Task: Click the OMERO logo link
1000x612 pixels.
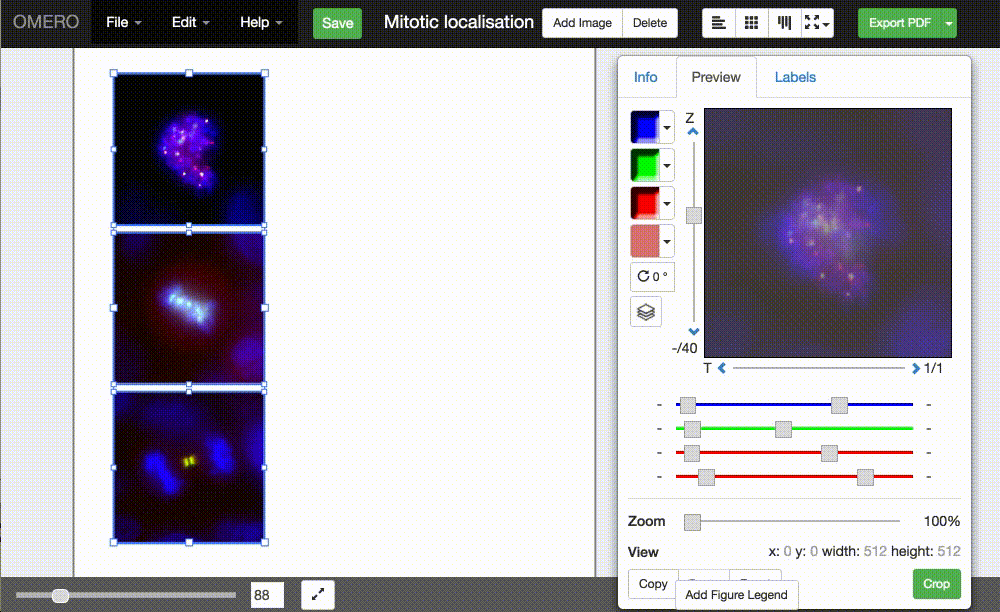Action: (x=46, y=22)
